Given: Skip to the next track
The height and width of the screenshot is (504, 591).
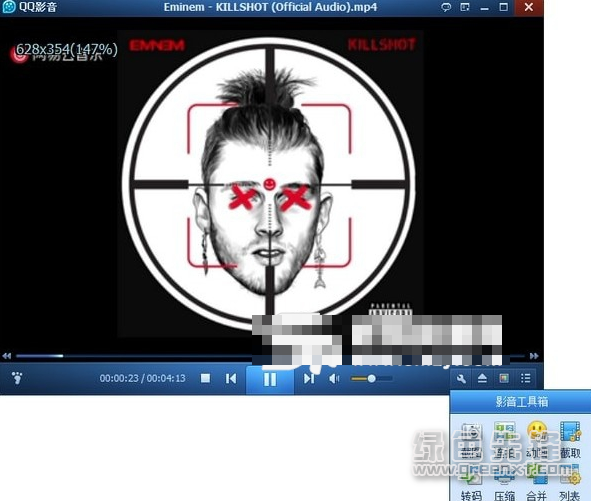Looking at the screenshot, I should (309, 378).
